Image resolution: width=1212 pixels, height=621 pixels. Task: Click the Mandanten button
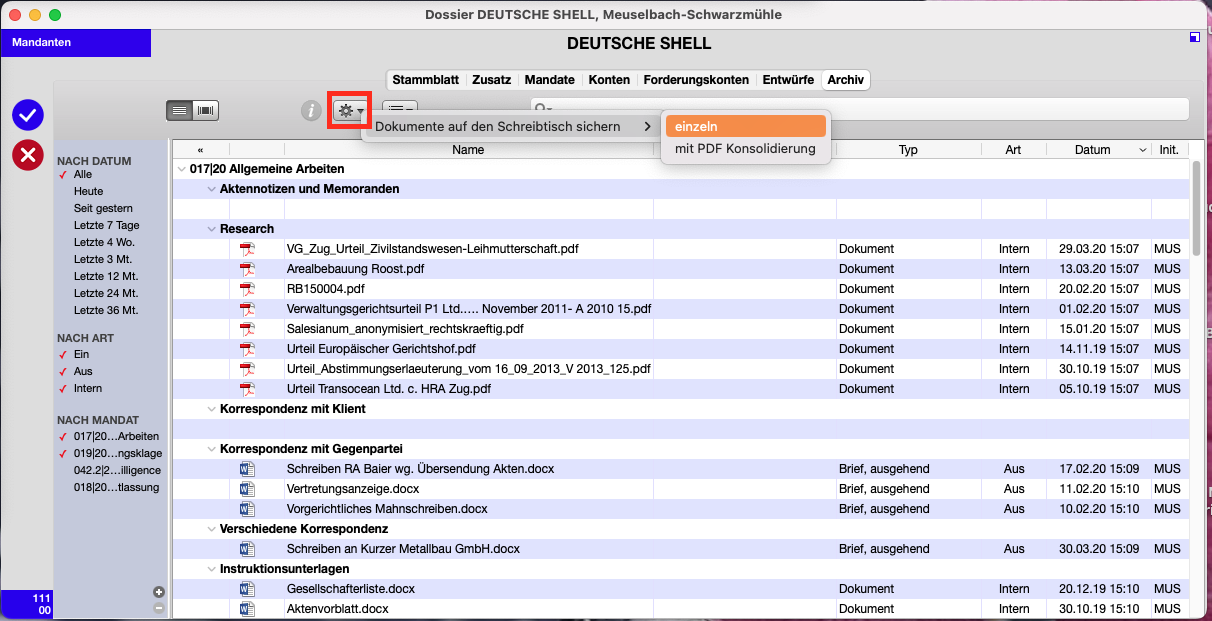tap(76, 42)
